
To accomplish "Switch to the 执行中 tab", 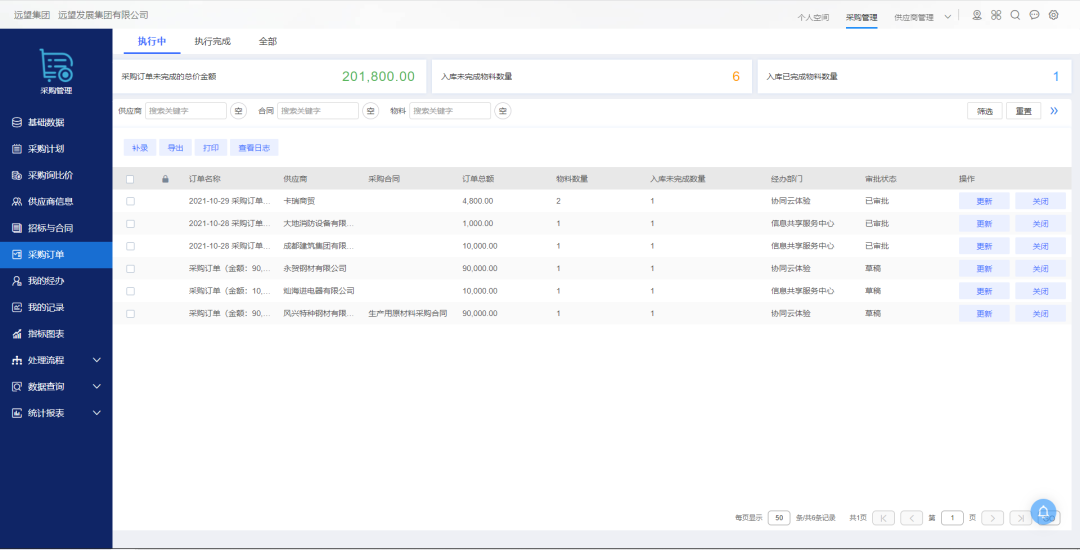I will click(152, 41).
